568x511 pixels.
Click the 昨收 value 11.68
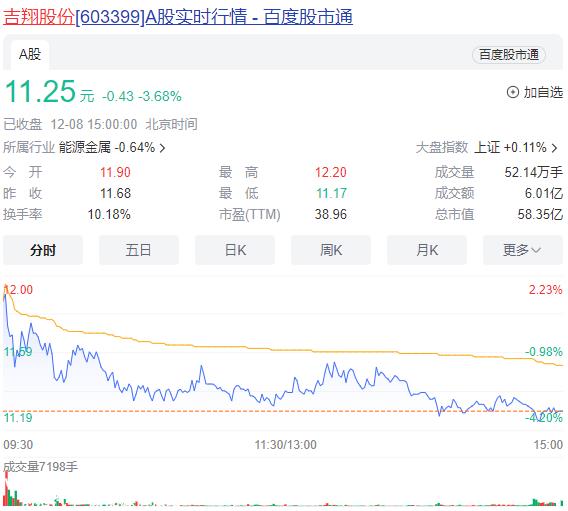click(x=115, y=193)
